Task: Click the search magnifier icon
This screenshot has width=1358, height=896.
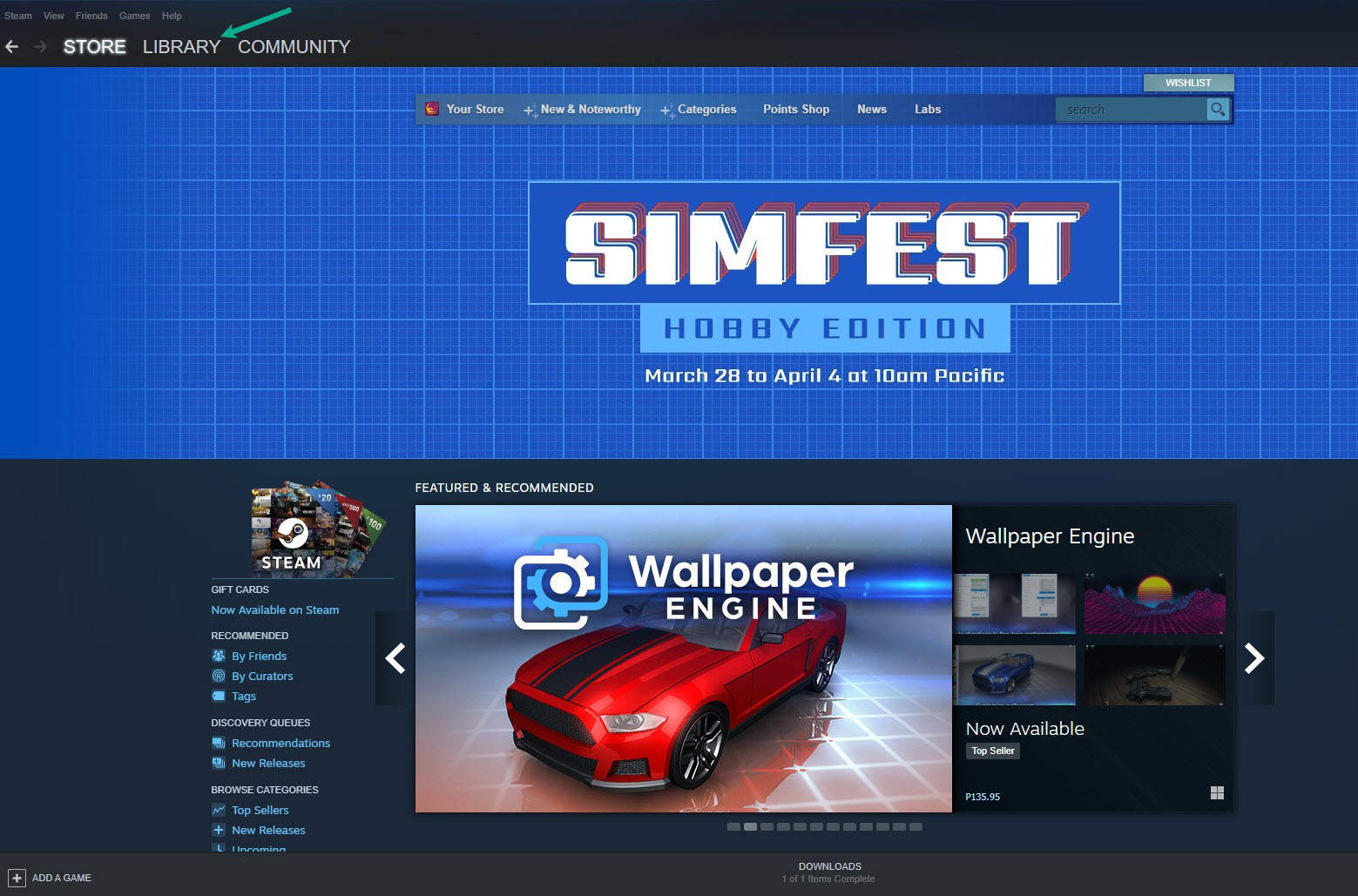Action: pos(1218,109)
